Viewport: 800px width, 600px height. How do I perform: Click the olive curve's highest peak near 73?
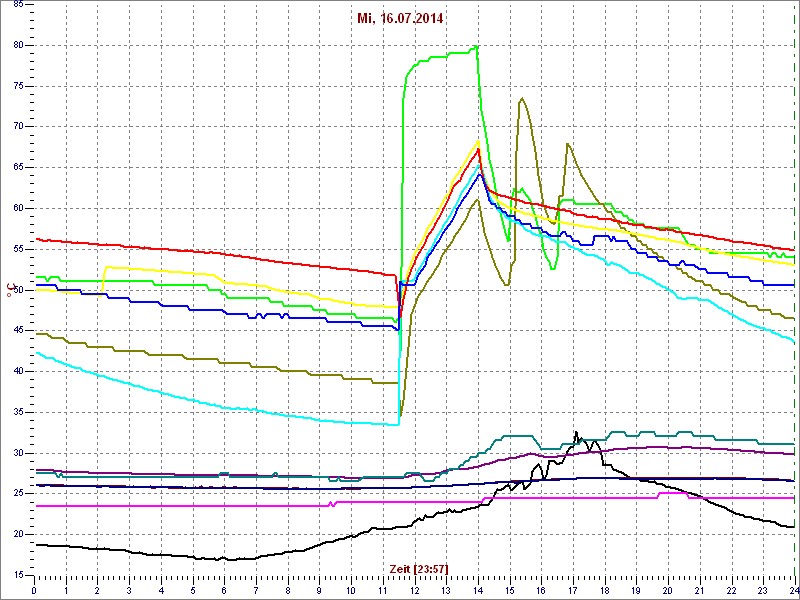coord(522,98)
